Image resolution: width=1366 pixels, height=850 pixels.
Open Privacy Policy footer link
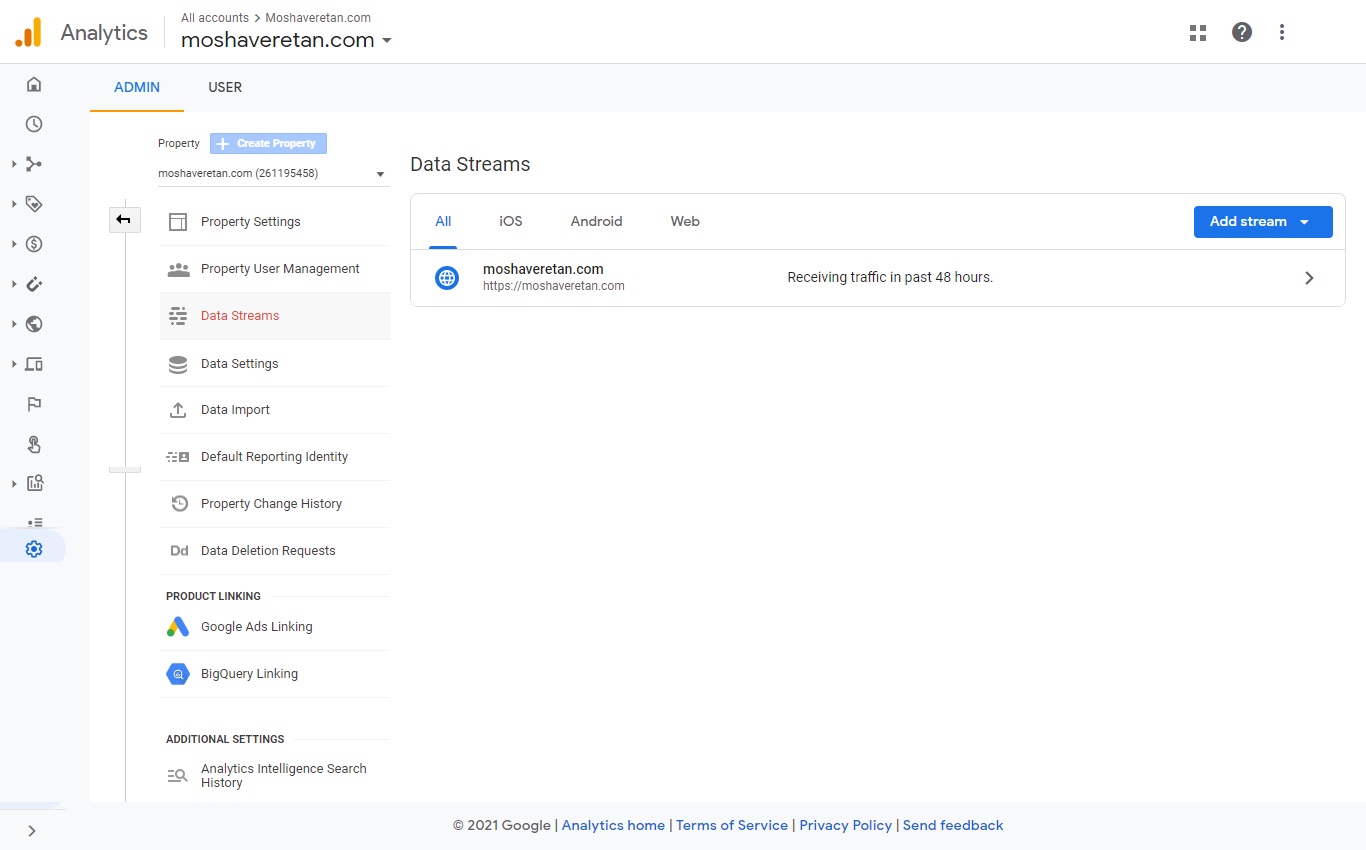coord(846,825)
